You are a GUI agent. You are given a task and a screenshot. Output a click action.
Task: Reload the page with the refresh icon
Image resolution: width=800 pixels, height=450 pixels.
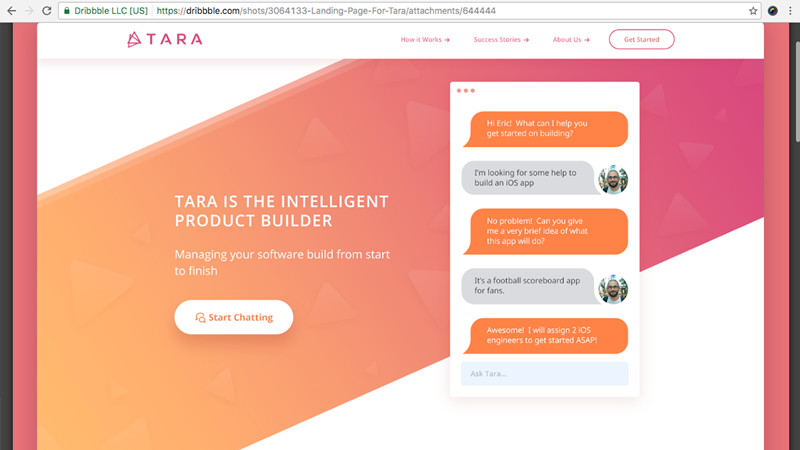[x=46, y=11]
